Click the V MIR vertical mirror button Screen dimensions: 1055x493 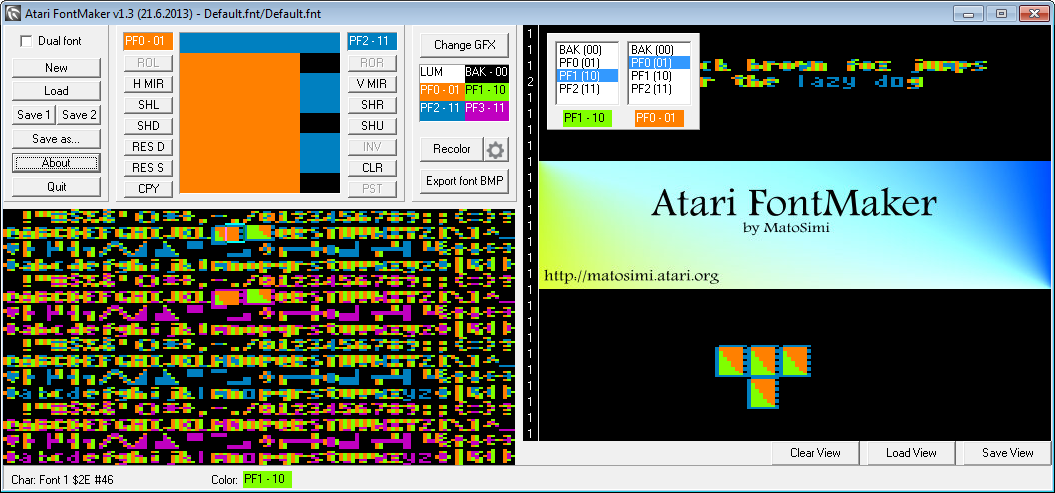pos(372,84)
